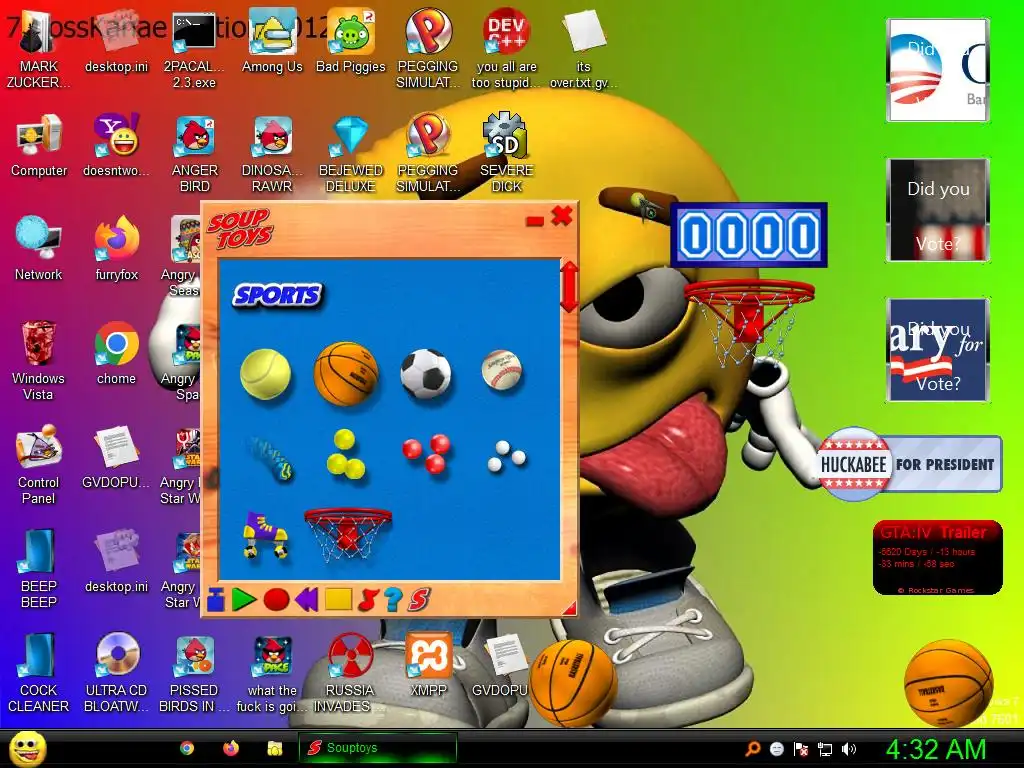
Task: Close the Soup Toys window
Action: (562, 216)
